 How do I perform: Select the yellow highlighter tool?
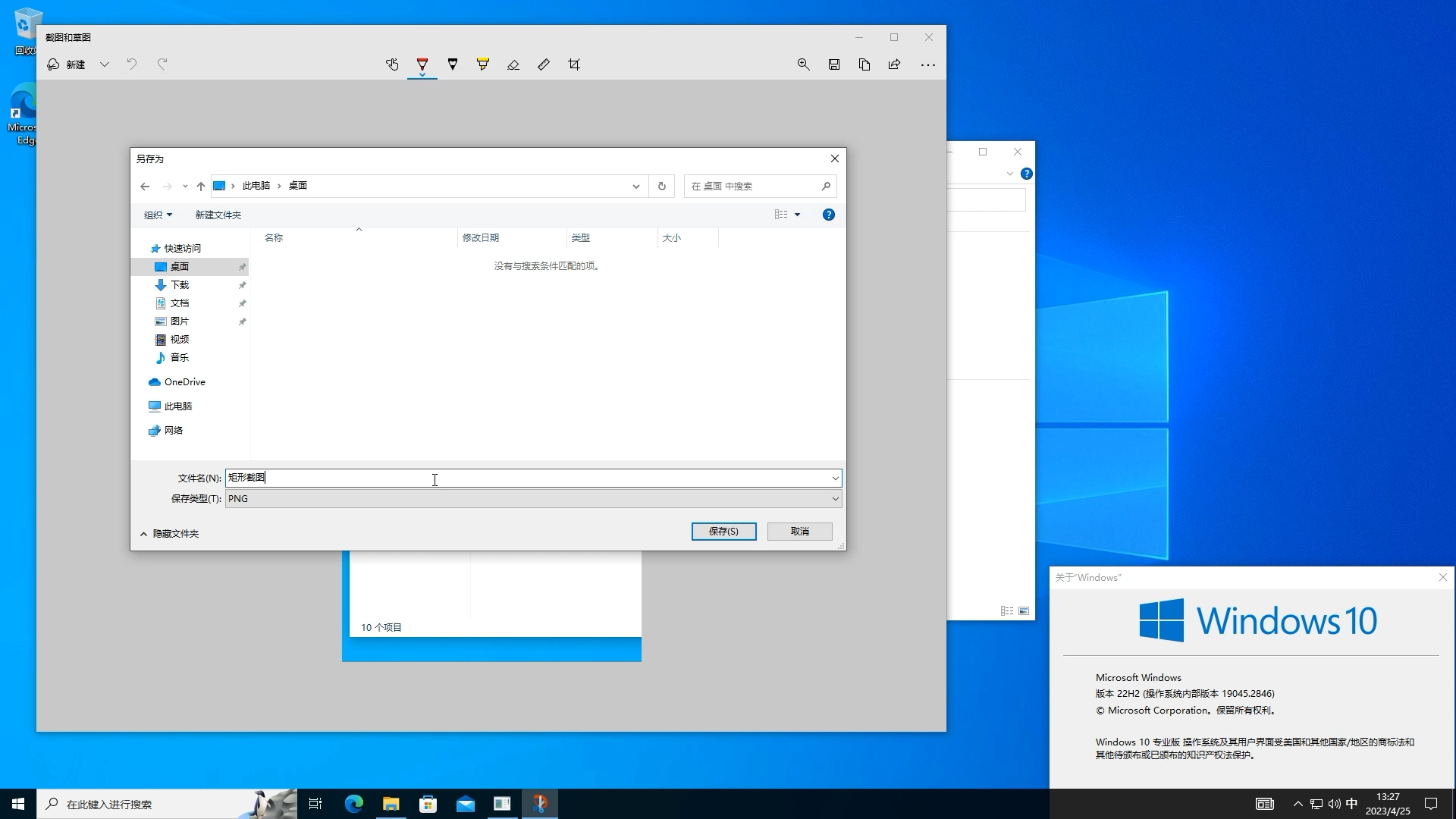click(483, 64)
